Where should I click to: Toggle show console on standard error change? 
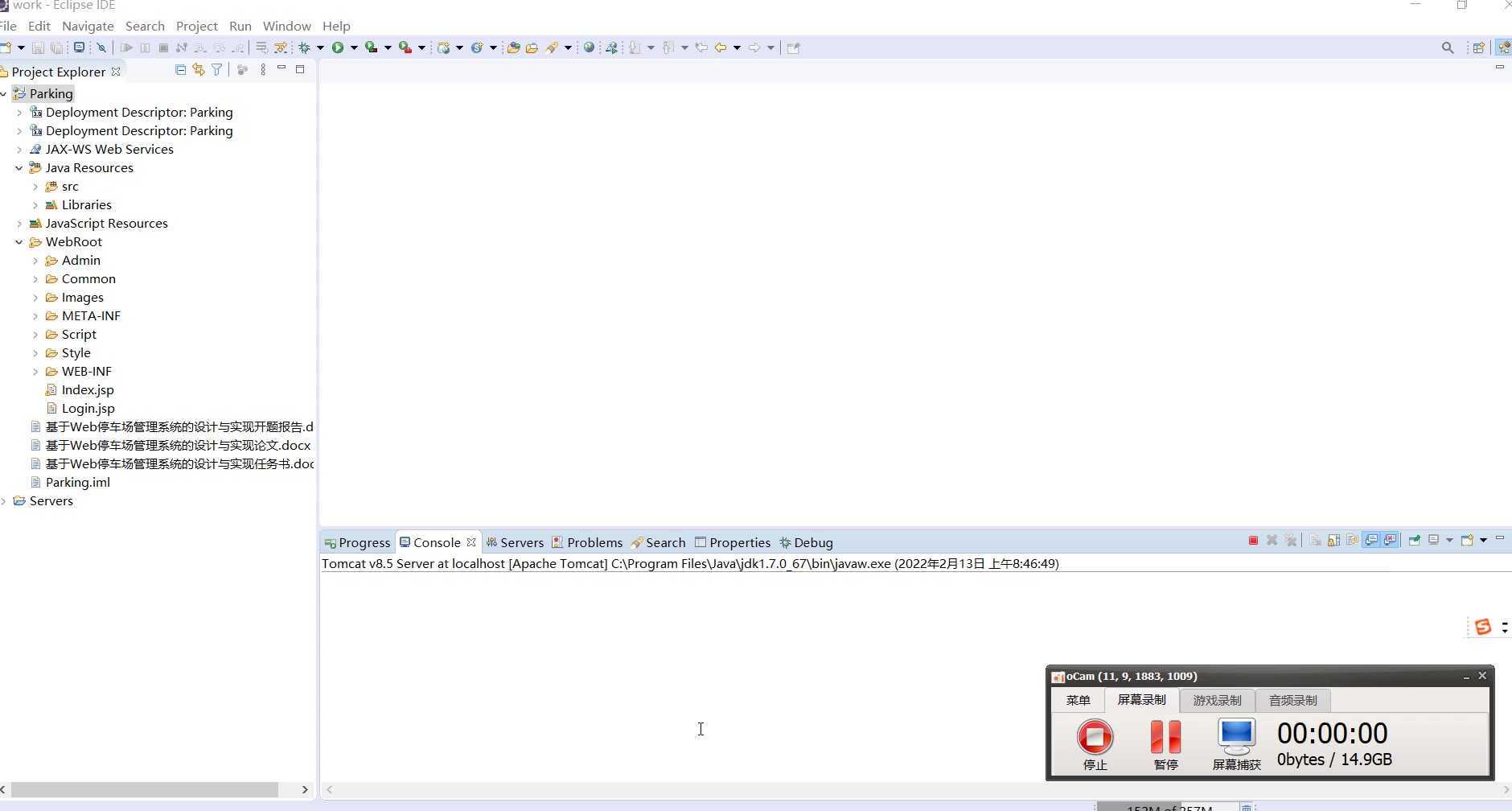tap(1390, 540)
